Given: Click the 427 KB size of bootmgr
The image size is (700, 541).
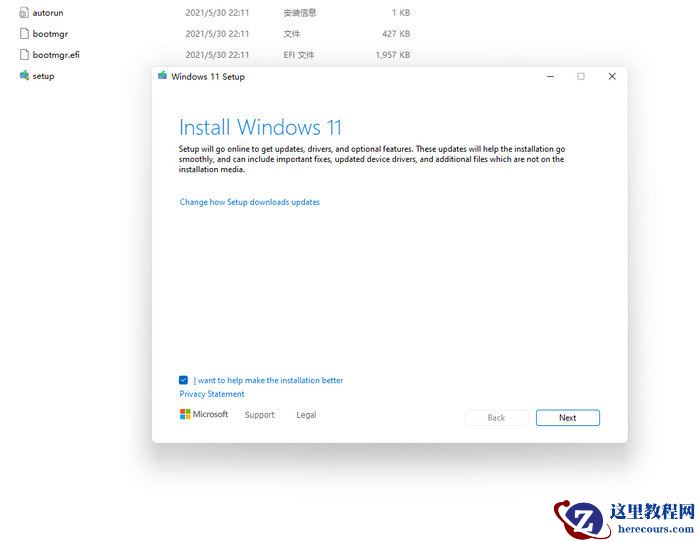Looking at the screenshot, I should coord(396,34).
